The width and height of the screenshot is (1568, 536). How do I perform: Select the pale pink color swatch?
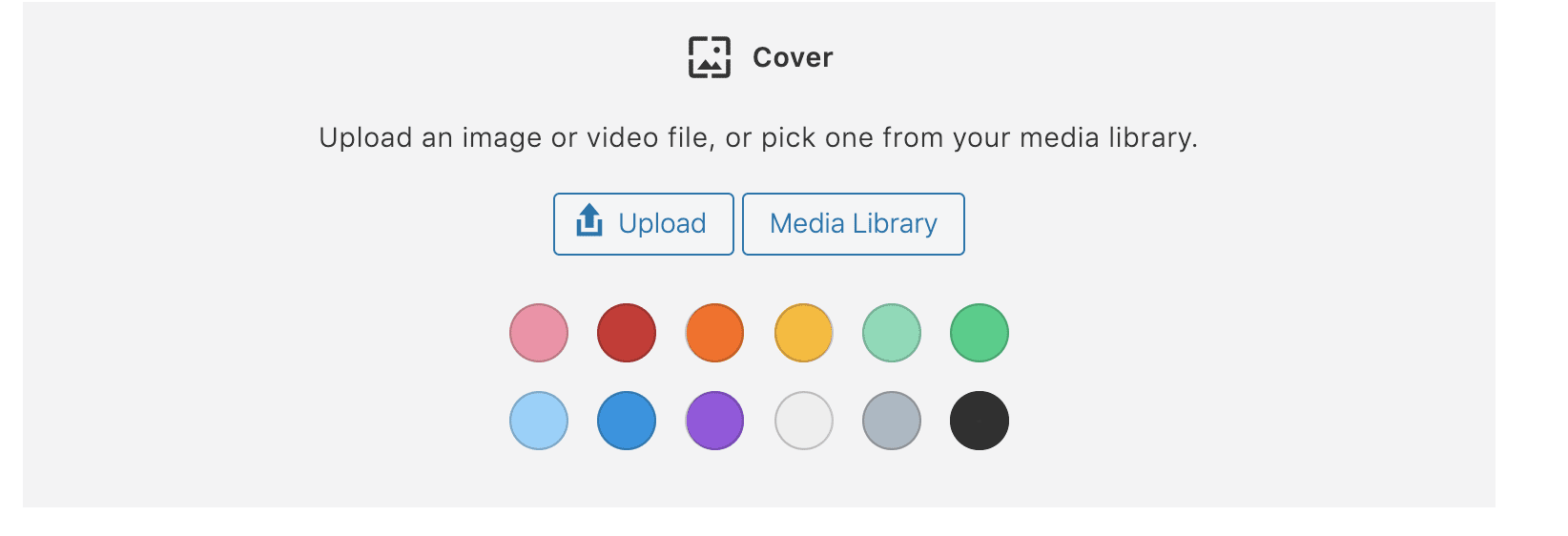(x=539, y=333)
